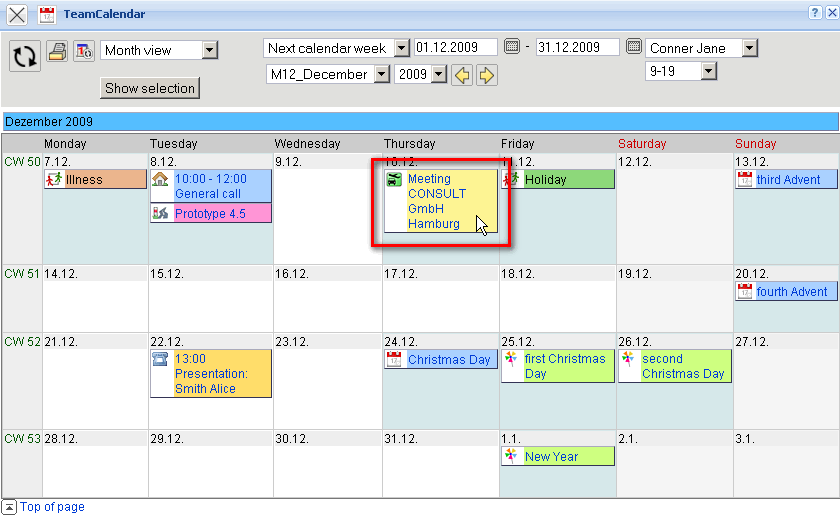The width and height of the screenshot is (840, 520).
Task: Click the CW 53 week label
Action: pos(22,439)
